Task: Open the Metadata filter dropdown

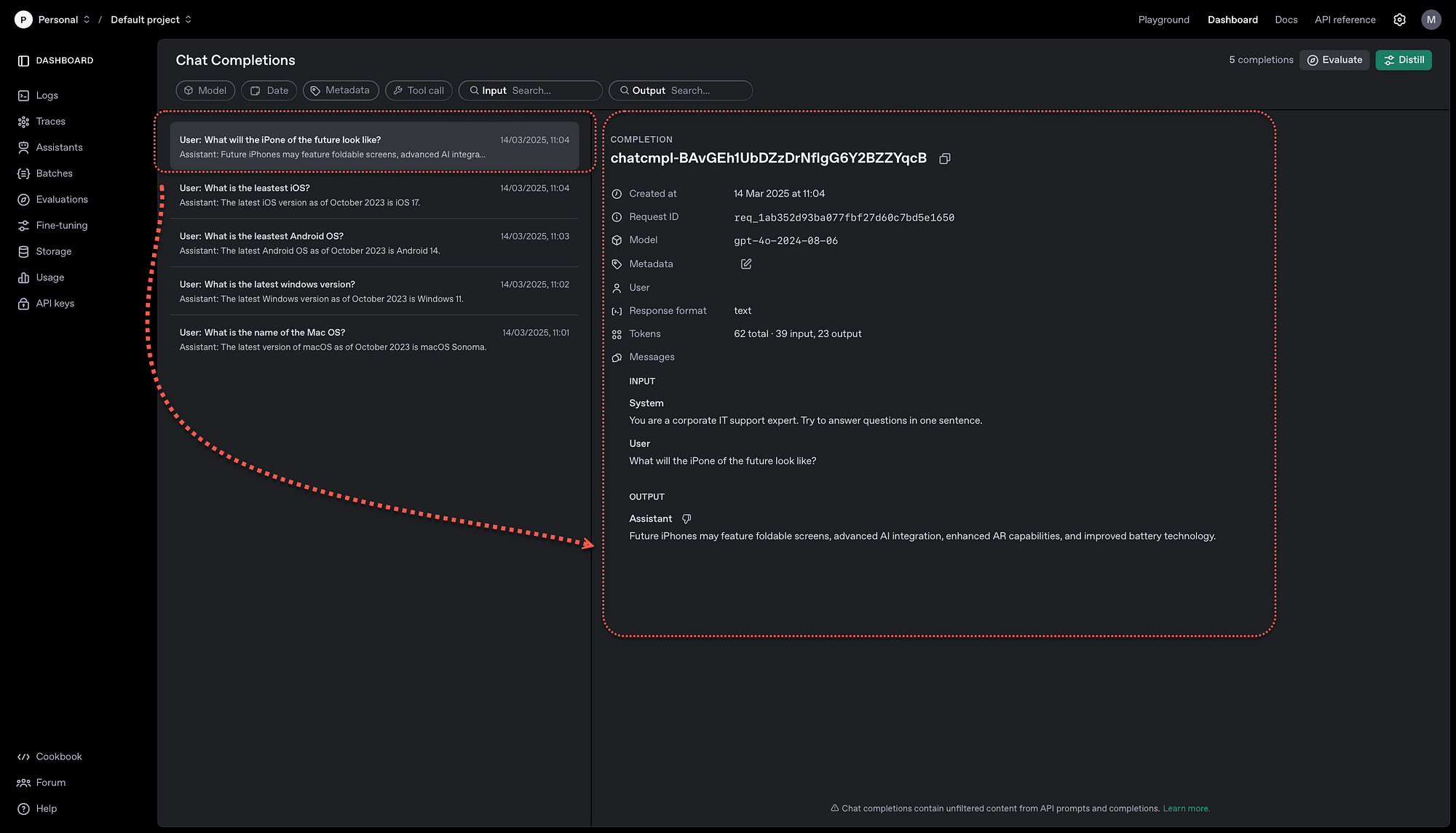Action: point(341,90)
